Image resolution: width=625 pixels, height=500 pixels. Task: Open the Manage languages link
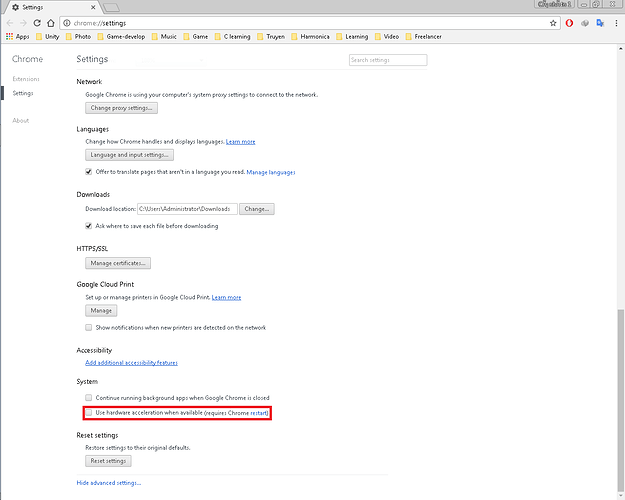[271, 172]
